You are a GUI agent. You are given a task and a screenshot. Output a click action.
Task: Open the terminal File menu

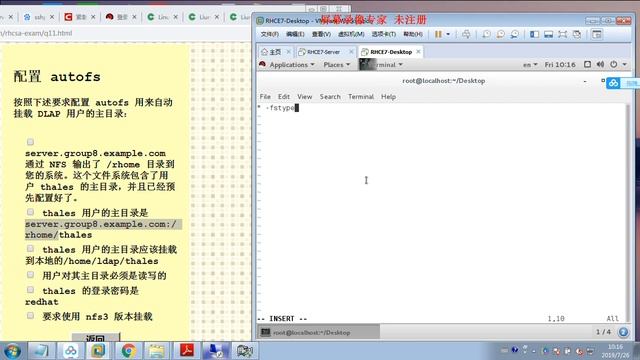[x=265, y=97]
